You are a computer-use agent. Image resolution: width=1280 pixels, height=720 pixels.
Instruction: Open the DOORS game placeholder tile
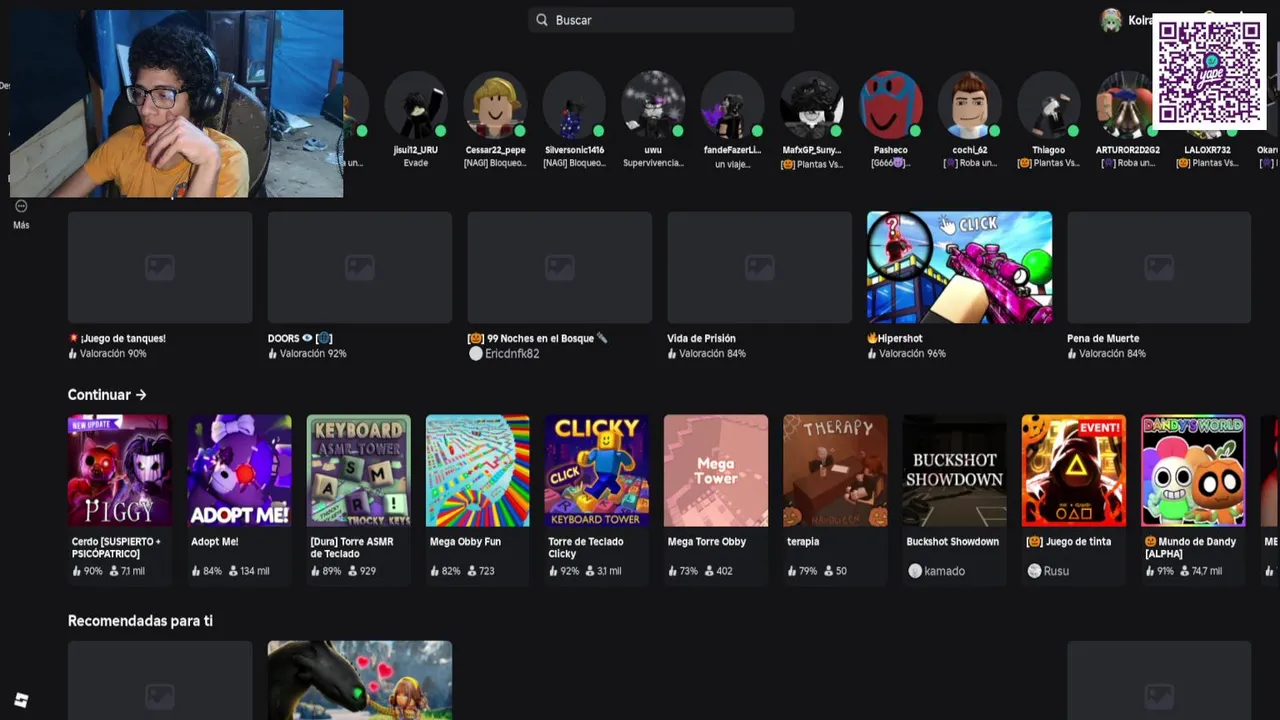(x=360, y=267)
